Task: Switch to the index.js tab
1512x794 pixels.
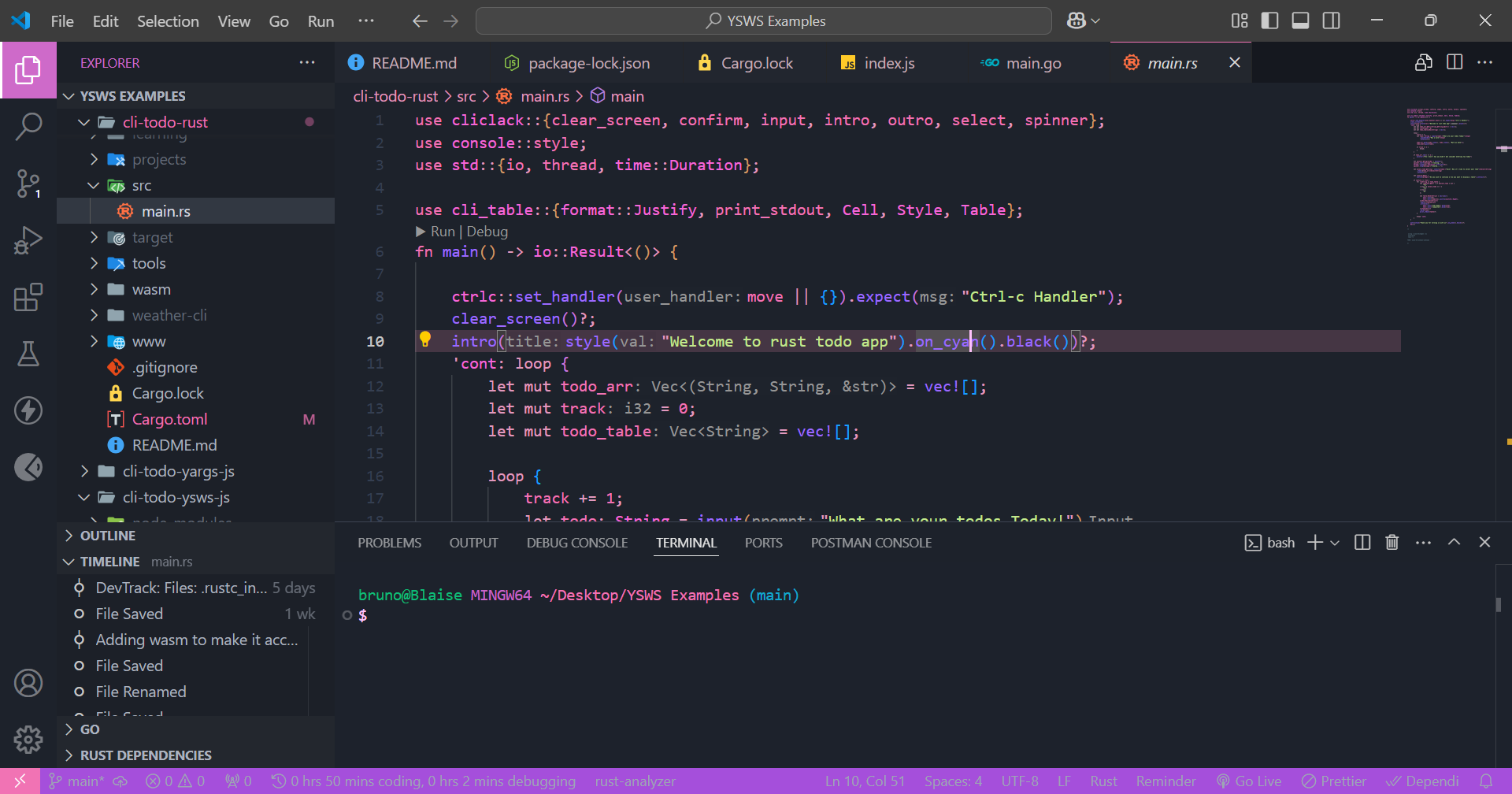Action: pyautogui.click(x=877, y=63)
